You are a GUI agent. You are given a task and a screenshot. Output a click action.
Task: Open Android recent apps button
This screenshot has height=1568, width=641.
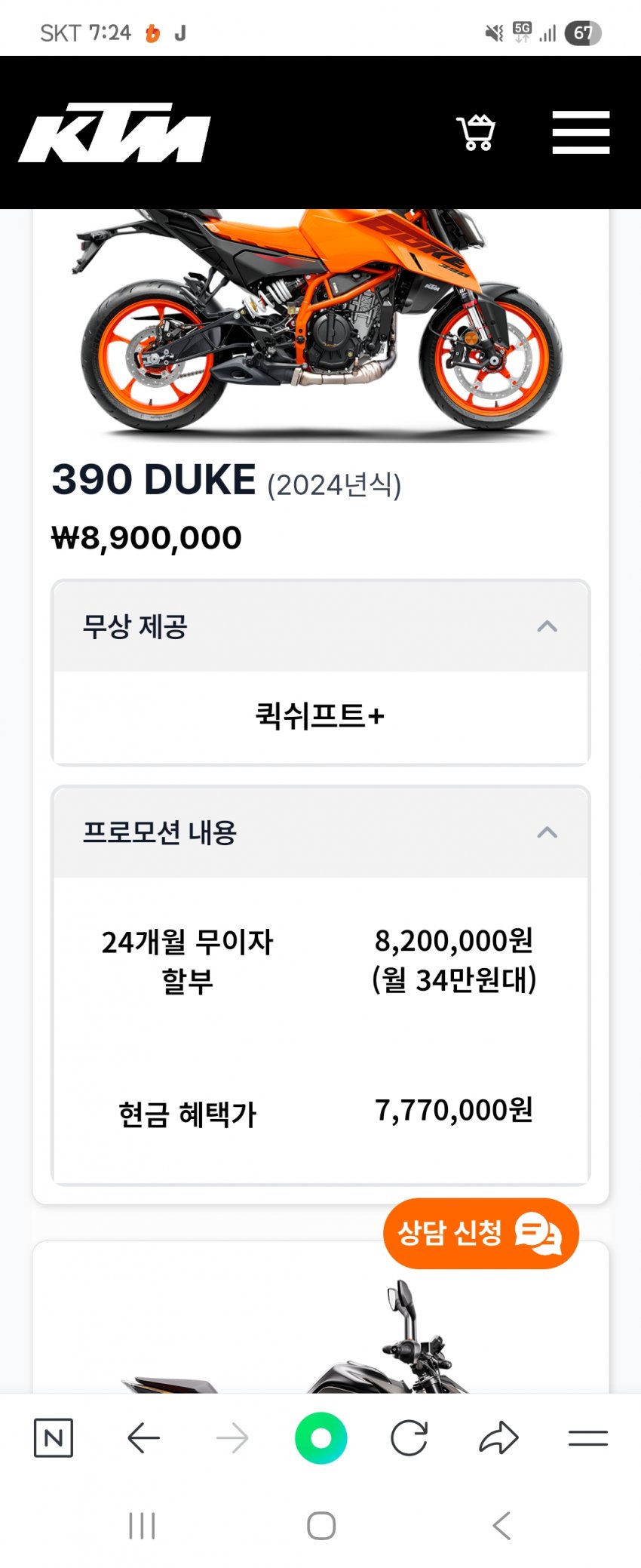pyautogui.click(x=142, y=1525)
